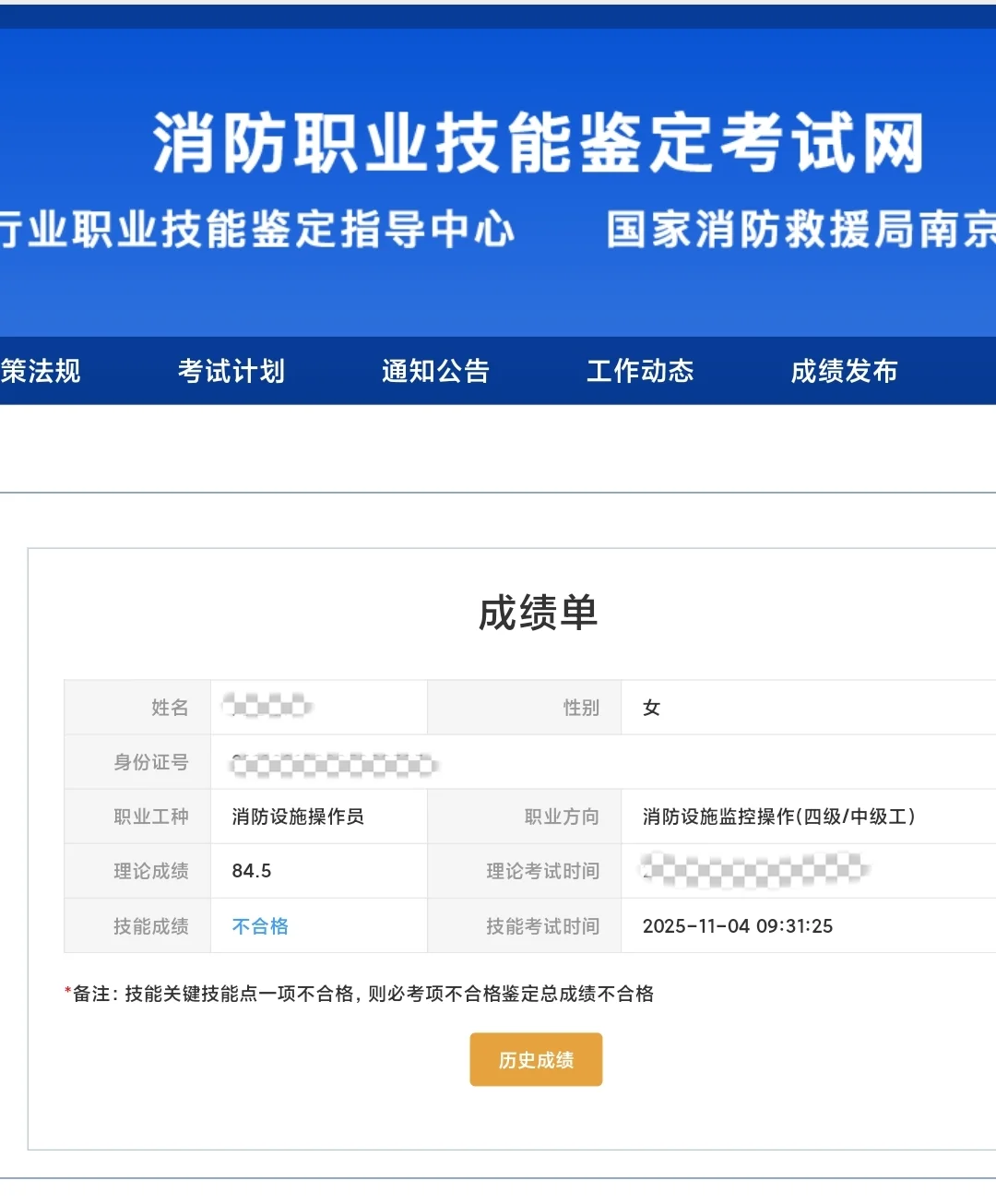The image size is (996, 1204).
Task: Switch to the 成绩发布 section
Action: (845, 371)
